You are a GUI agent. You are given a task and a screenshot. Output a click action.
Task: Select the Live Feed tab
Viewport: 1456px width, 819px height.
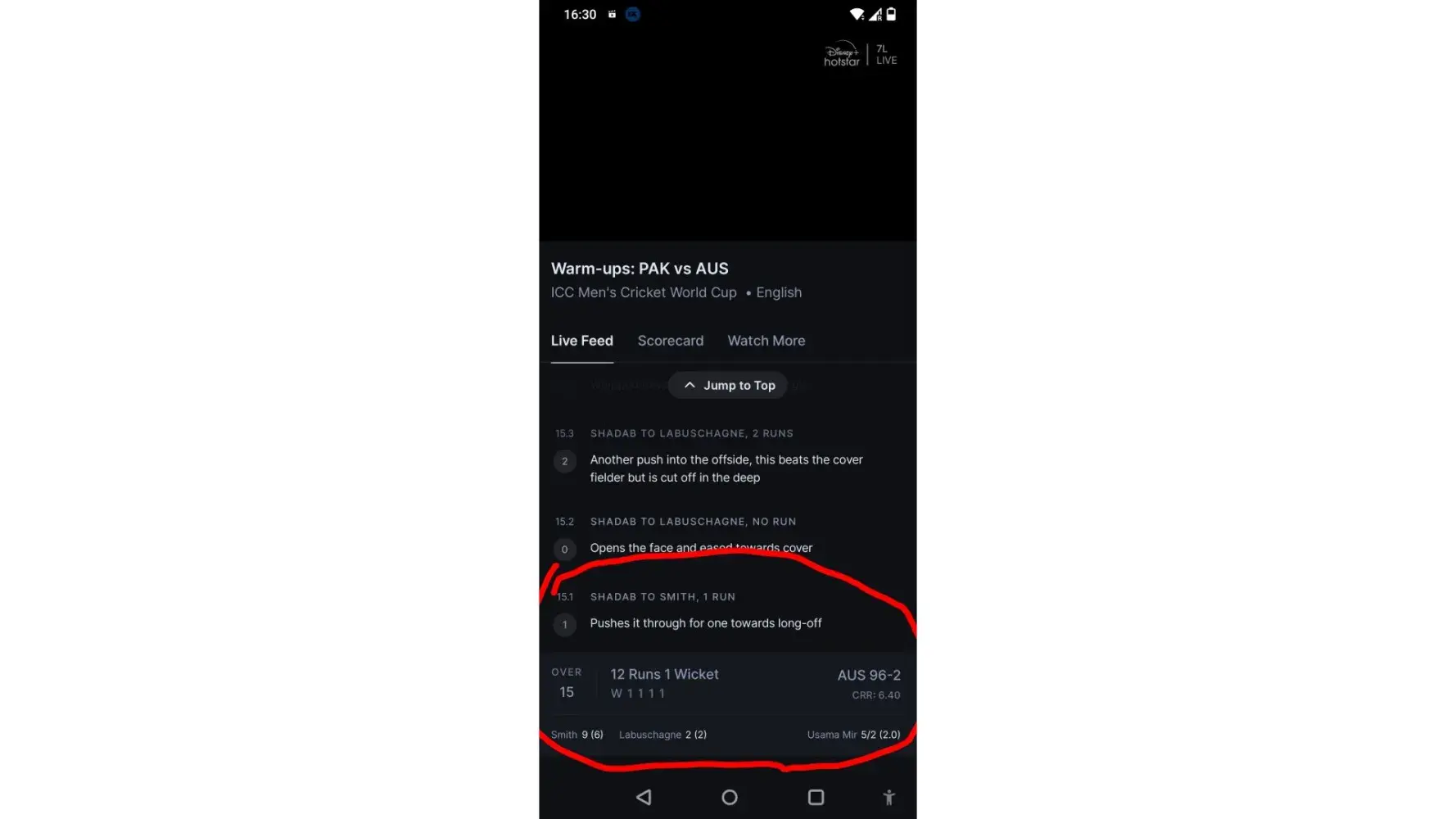pyautogui.click(x=581, y=341)
